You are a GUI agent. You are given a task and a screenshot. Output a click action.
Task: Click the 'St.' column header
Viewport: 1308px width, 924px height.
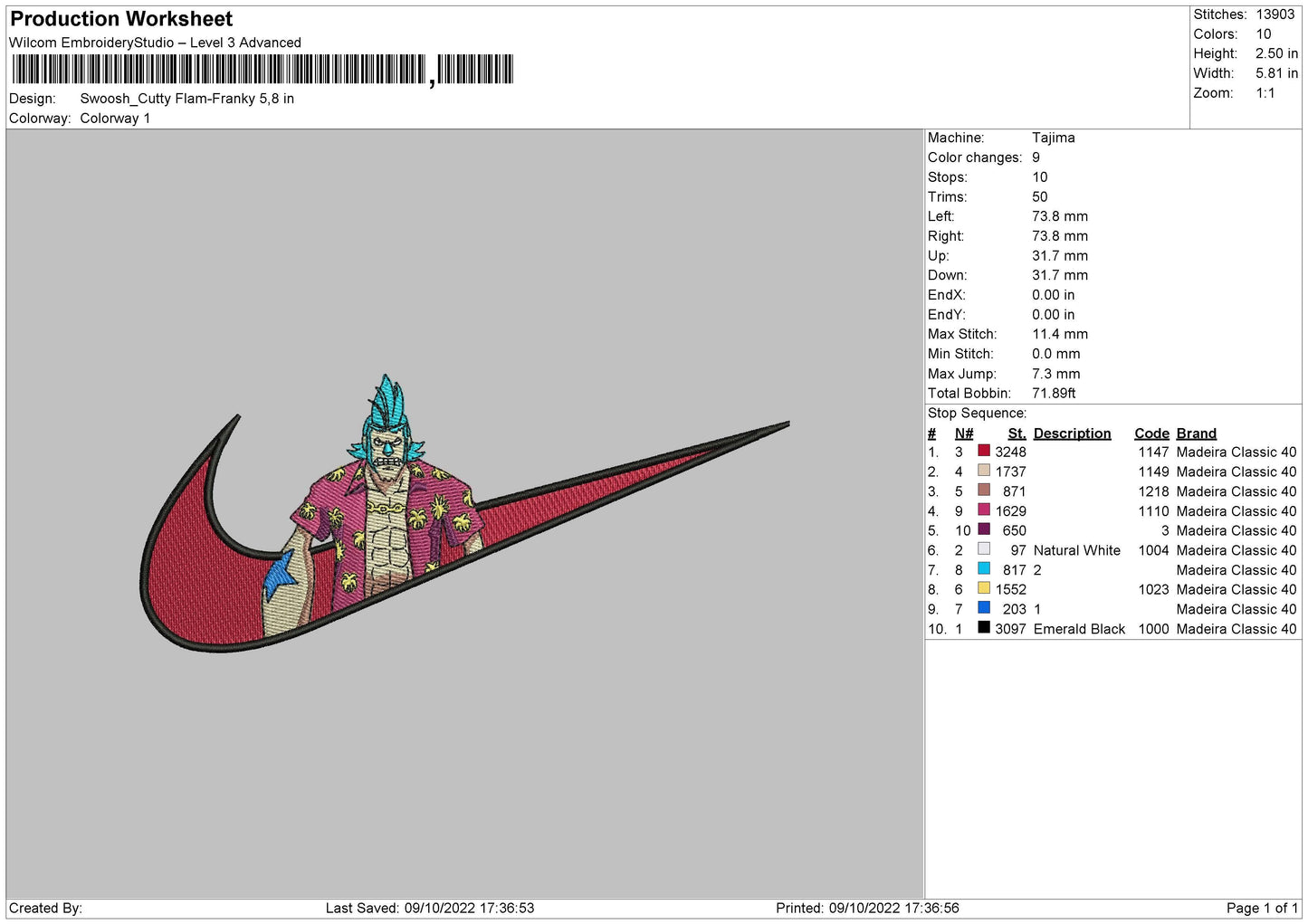[1017, 433]
